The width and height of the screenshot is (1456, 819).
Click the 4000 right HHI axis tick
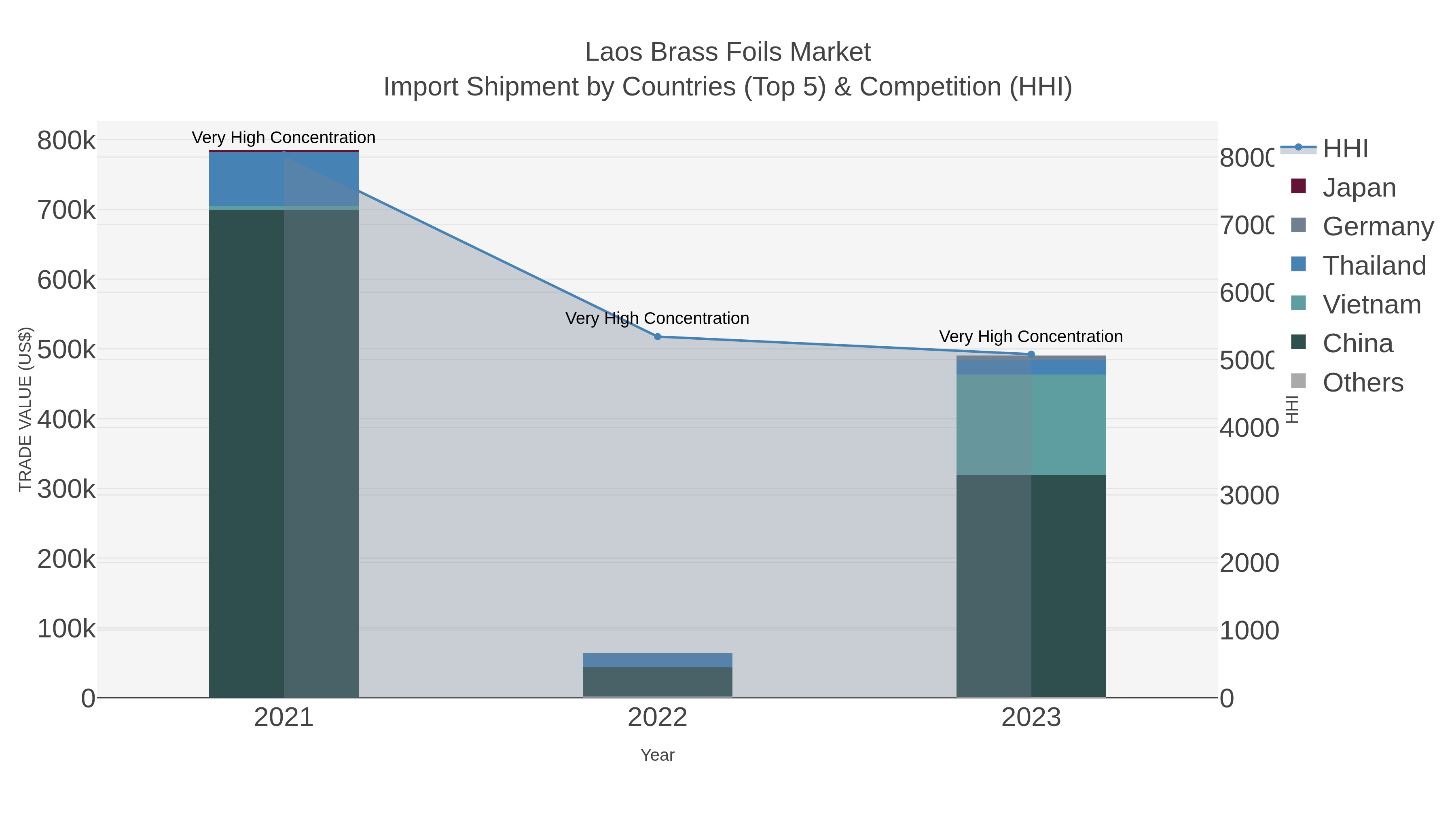[x=1249, y=428]
